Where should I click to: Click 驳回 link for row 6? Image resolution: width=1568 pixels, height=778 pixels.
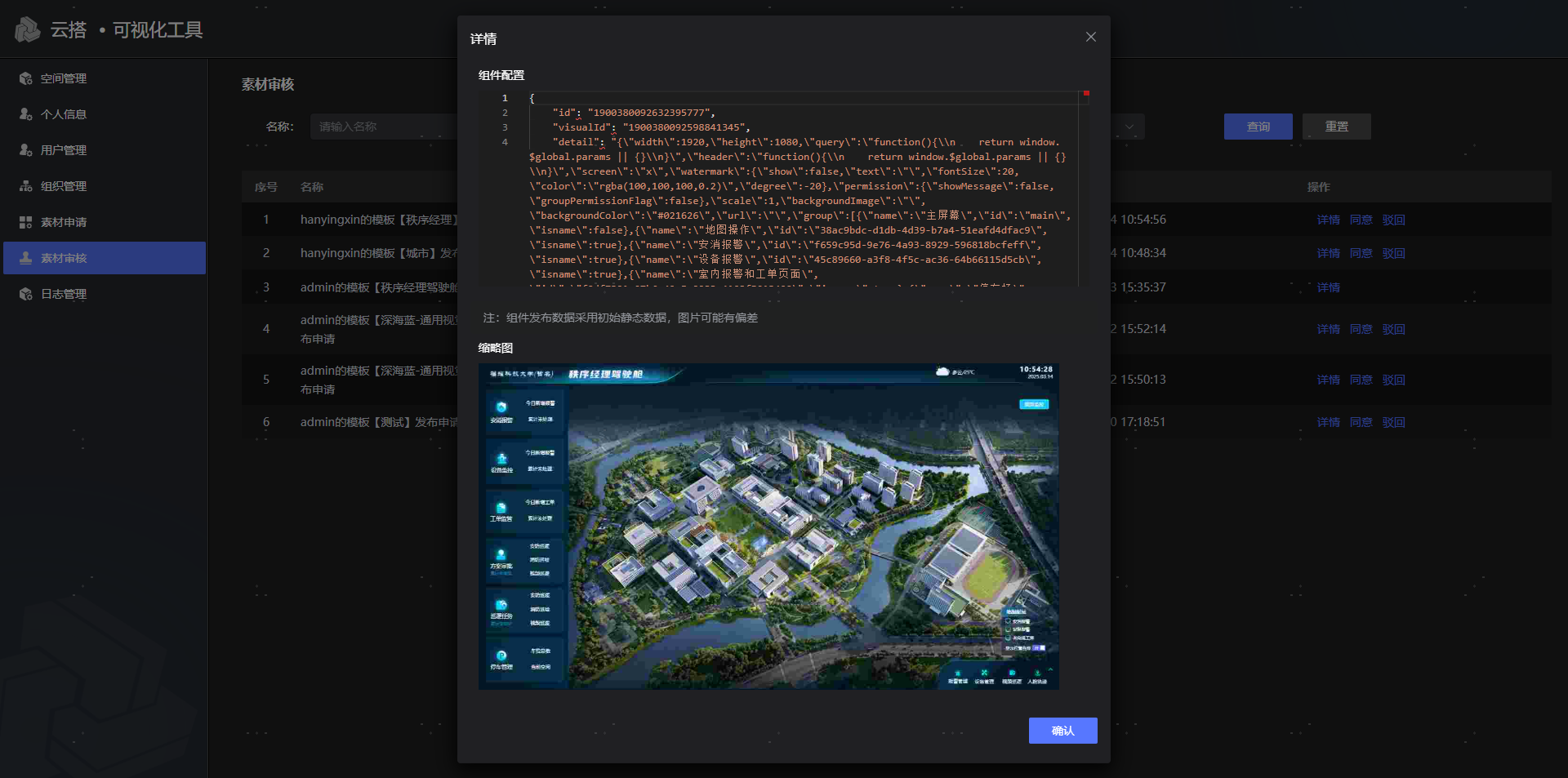point(1393,422)
